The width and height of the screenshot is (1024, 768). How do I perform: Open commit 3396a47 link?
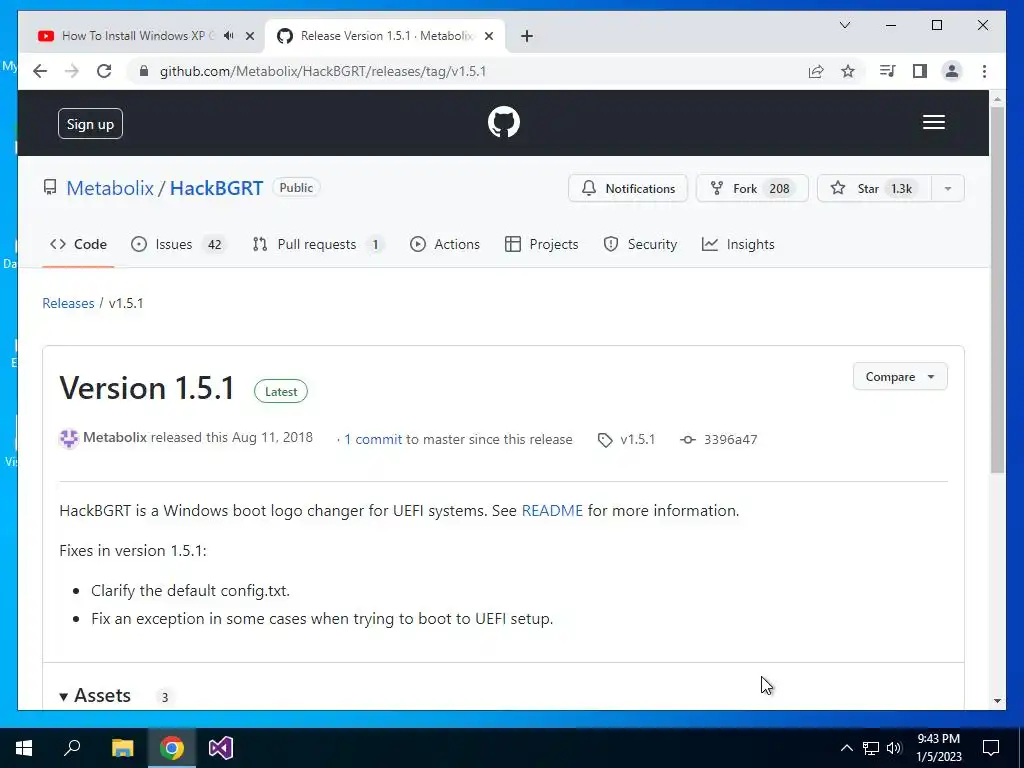719,440
